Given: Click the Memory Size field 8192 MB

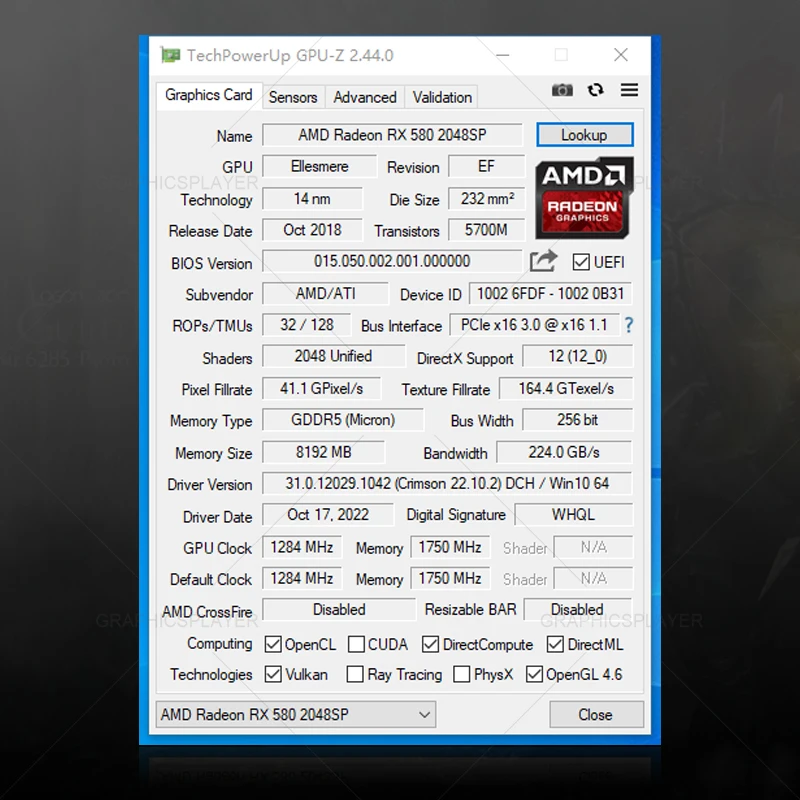Looking at the screenshot, I should 323,452.
